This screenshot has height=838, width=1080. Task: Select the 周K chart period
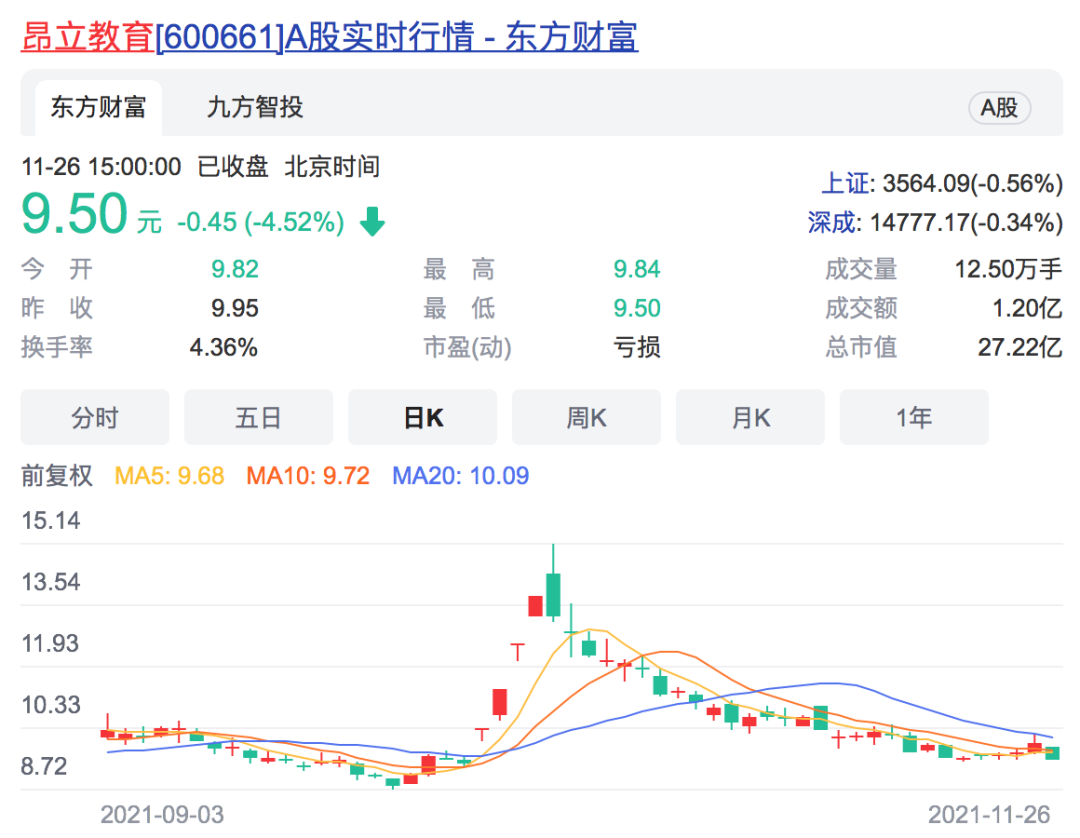(x=587, y=417)
